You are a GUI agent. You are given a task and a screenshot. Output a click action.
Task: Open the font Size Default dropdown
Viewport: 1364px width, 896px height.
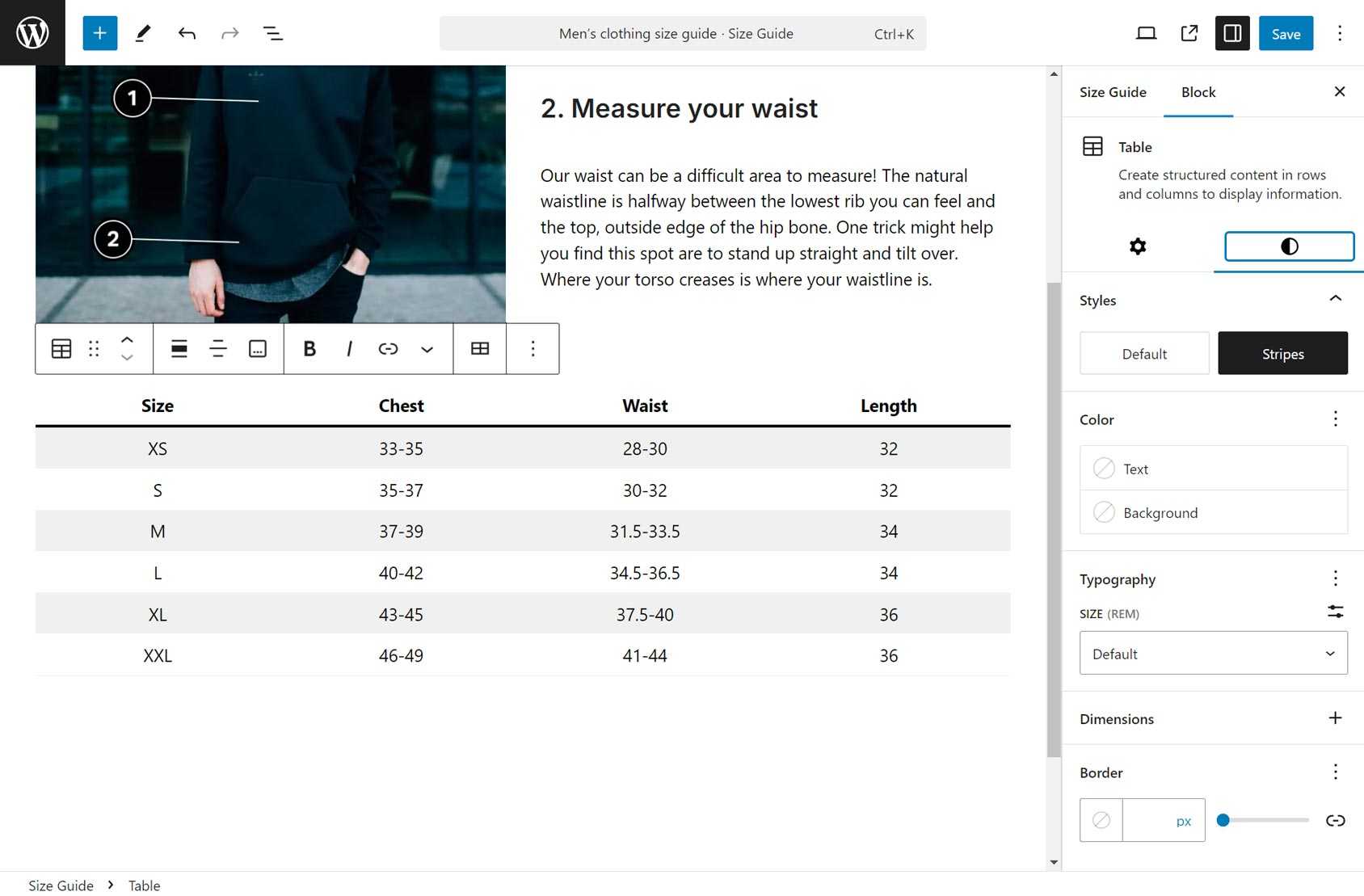(x=1214, y=654)
